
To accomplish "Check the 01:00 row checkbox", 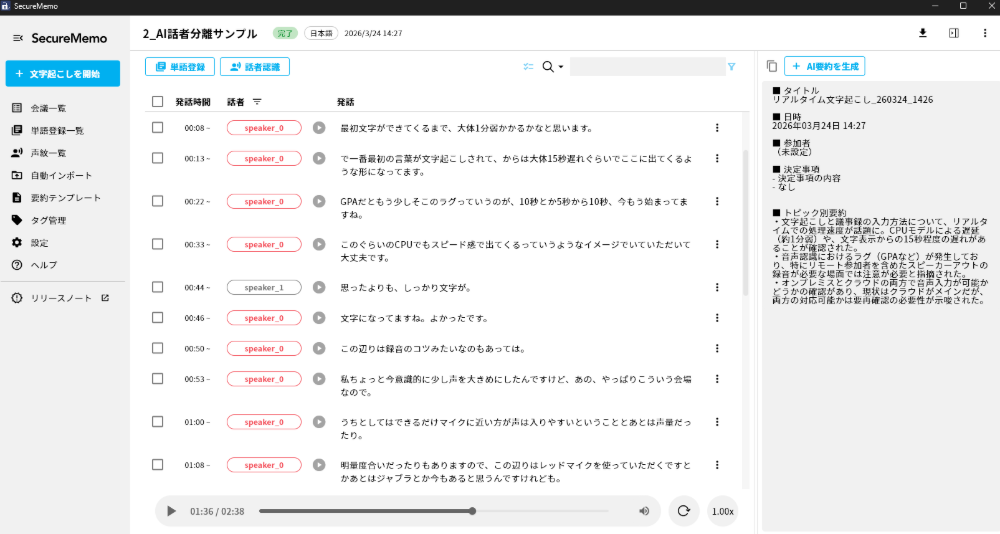I will point(158,422).
